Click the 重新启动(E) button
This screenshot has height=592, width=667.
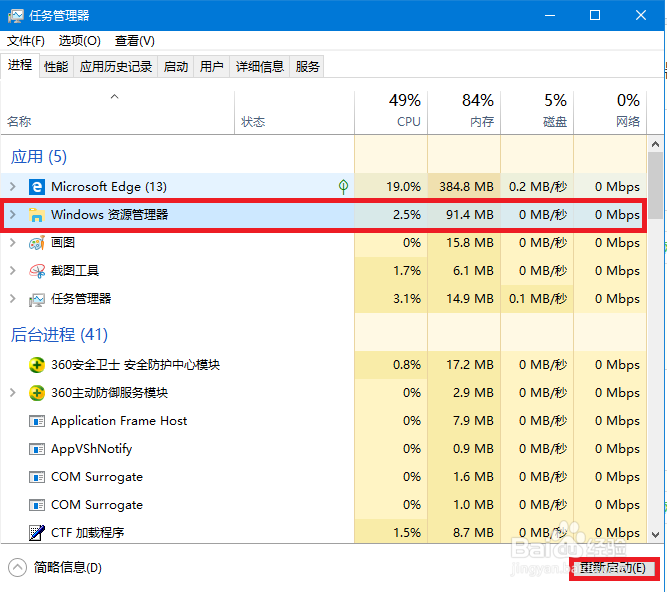click(613, 568)
